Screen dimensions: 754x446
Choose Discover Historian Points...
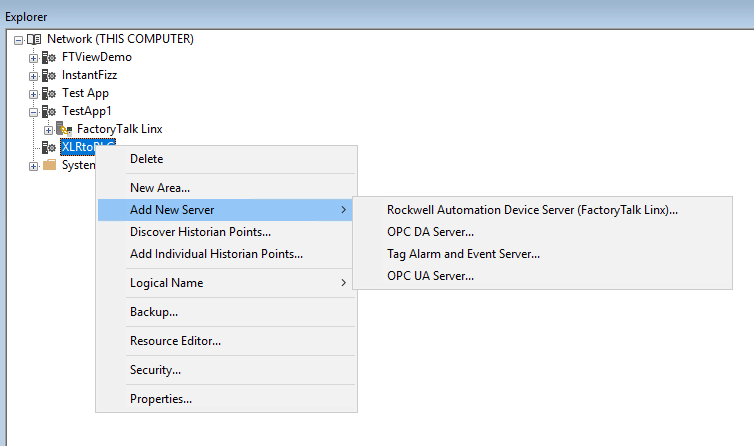(226, 232)
